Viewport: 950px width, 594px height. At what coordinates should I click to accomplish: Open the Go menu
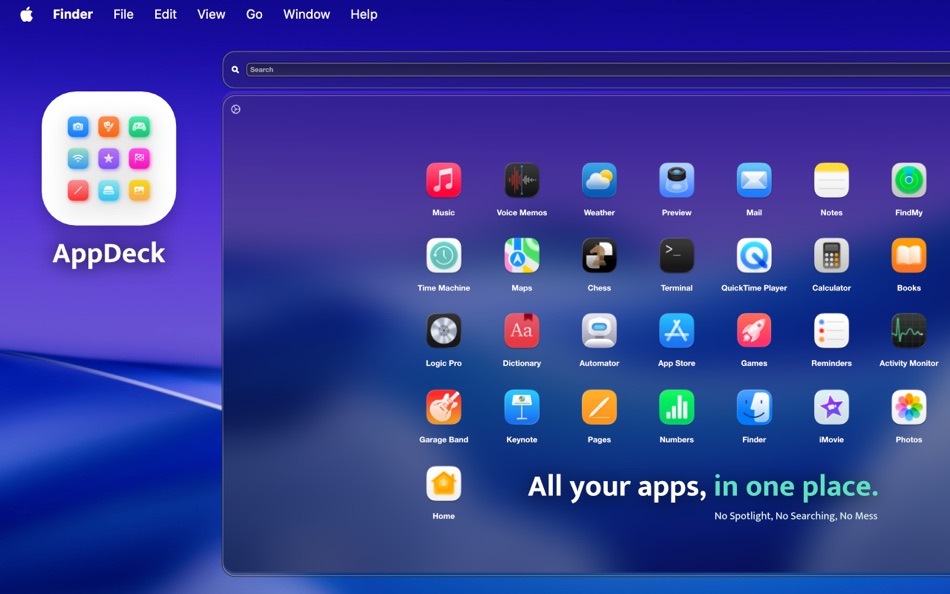(254, 14)
